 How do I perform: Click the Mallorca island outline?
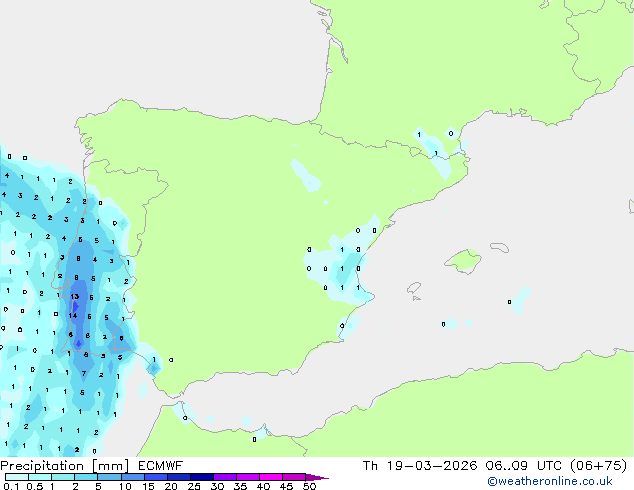coord(463,261)
